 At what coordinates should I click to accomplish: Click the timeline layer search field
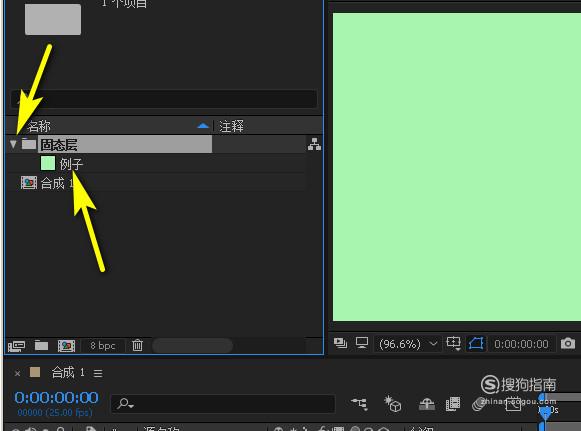(223, 403)
